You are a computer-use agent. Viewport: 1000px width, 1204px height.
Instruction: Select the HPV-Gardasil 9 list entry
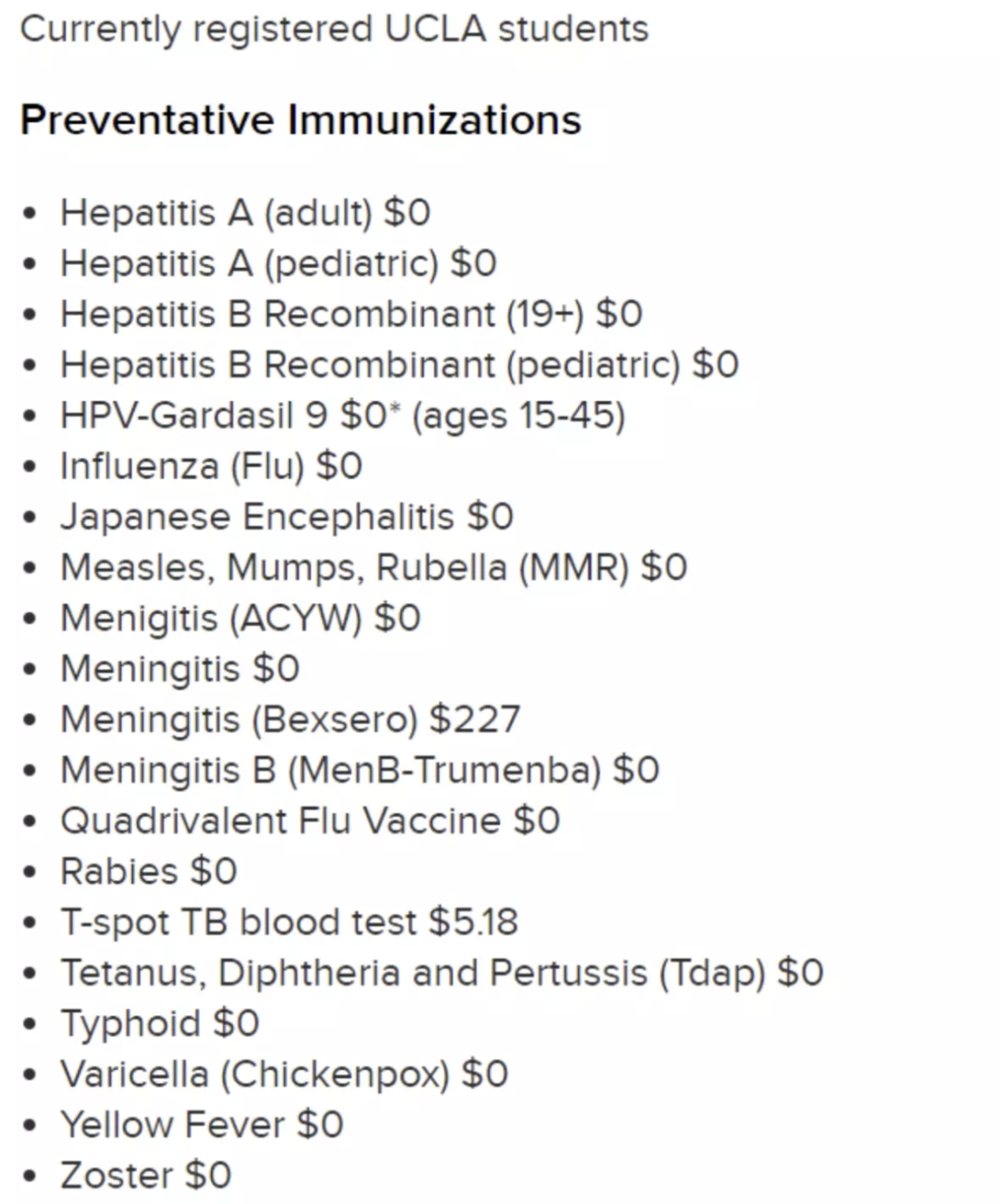(x=343, y=416)
